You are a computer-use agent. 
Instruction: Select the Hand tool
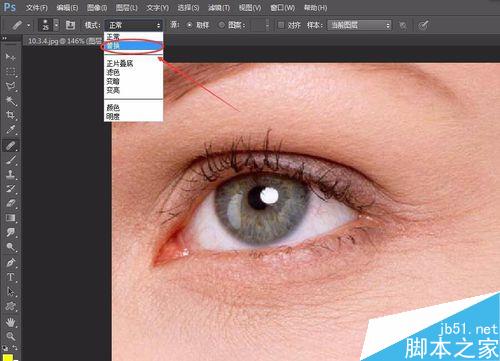10,322
